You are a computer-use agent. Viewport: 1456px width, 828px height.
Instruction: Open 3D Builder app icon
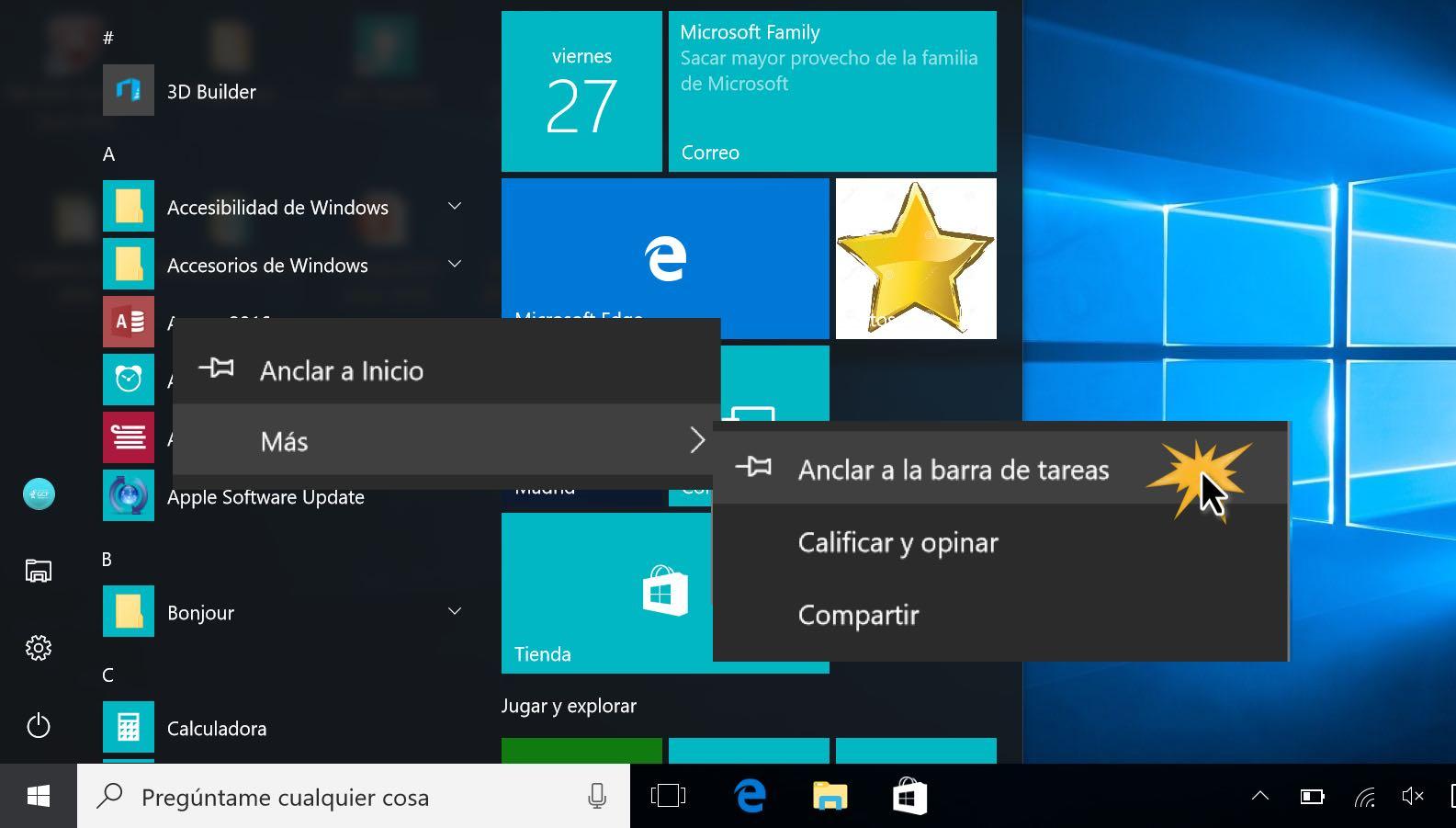coord(129,90)
